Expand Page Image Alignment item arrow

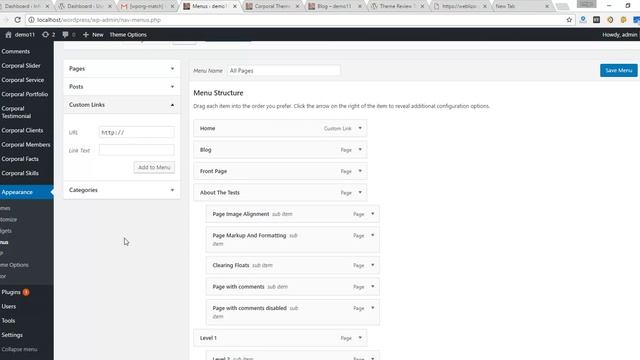373,213
